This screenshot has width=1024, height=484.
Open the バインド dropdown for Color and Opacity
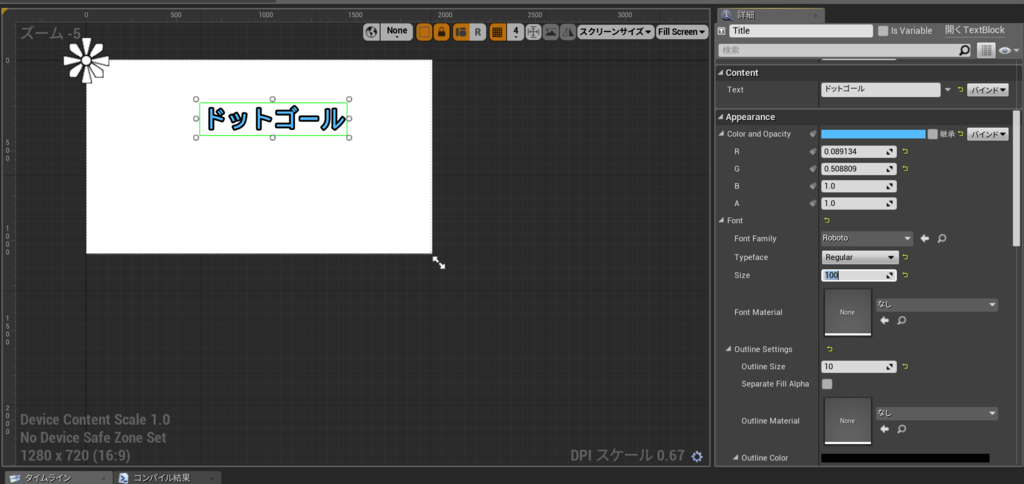pyautogui.click(x=987, y=134)
